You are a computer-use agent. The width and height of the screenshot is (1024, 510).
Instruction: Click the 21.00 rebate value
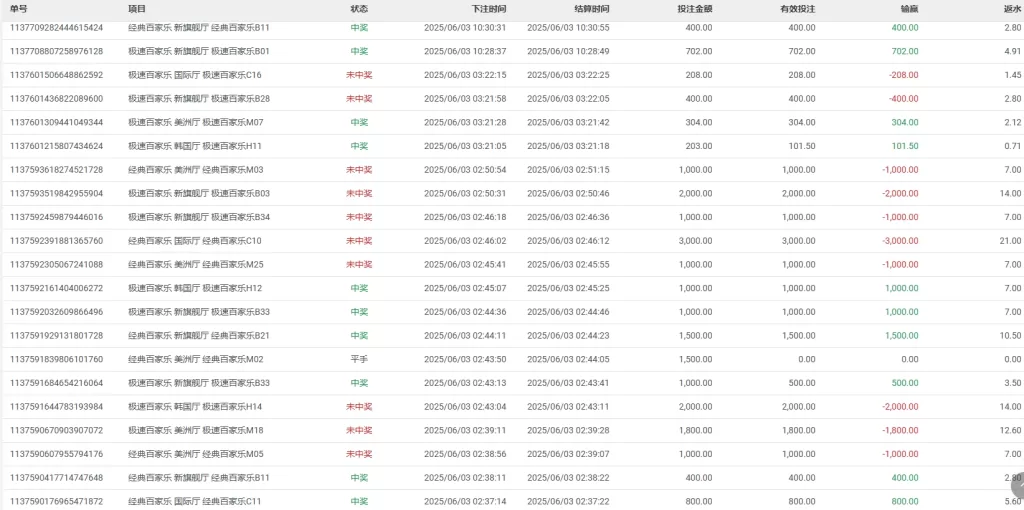(x=1011, y=241)
